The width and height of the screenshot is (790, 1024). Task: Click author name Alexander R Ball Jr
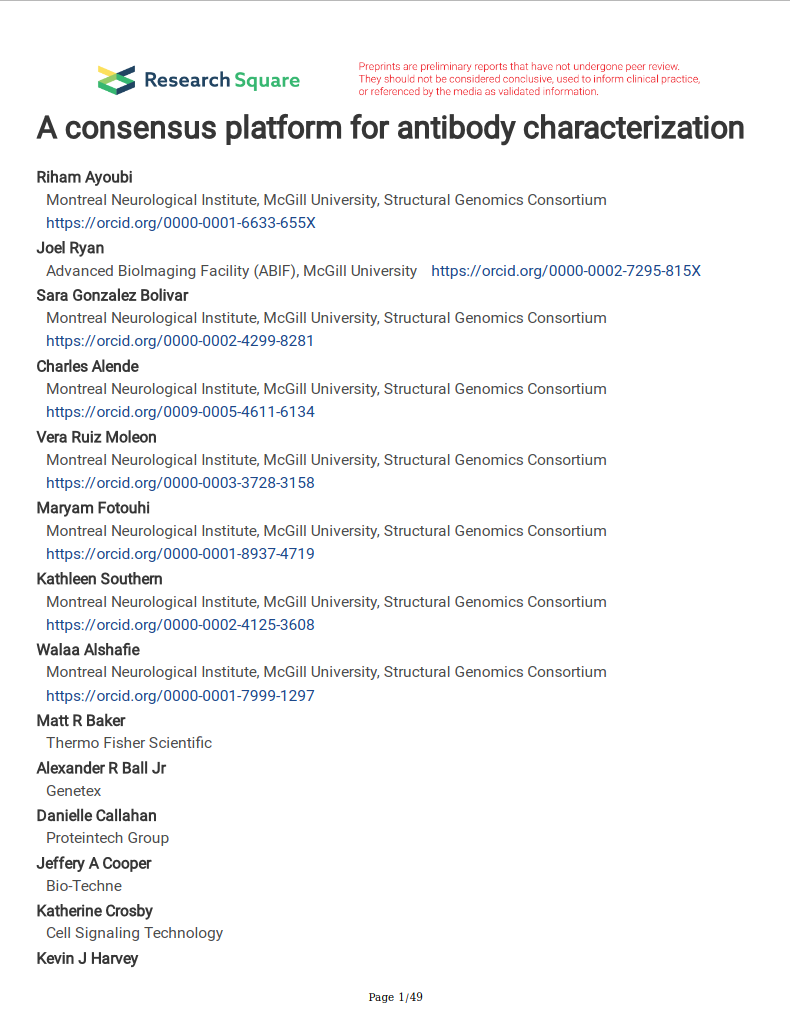pos(101,768)
